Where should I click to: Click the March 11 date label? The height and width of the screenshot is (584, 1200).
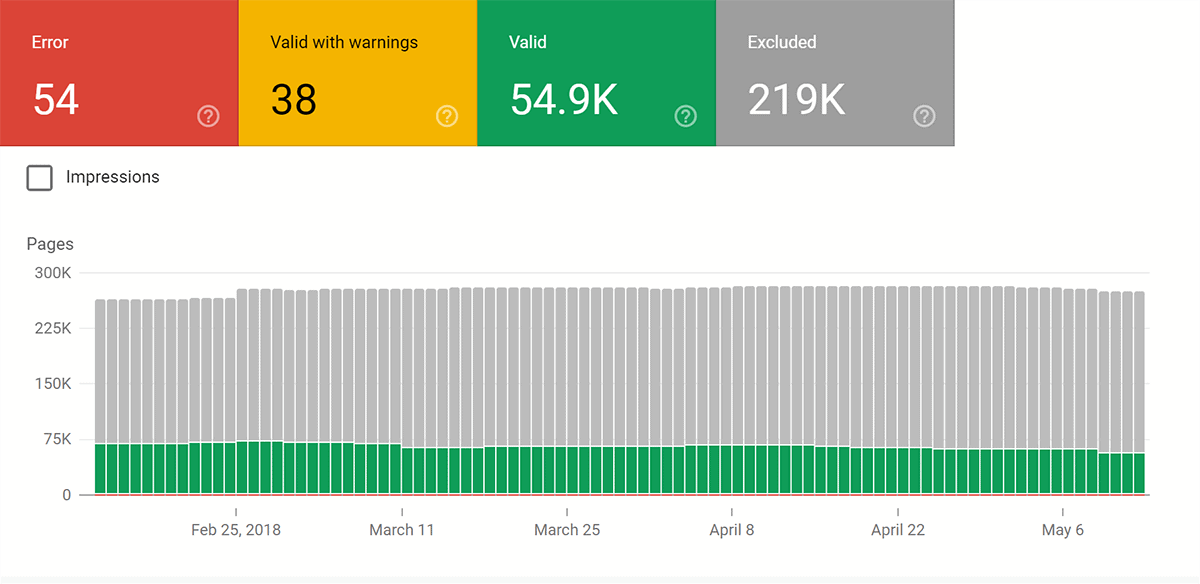pos(402,530)
